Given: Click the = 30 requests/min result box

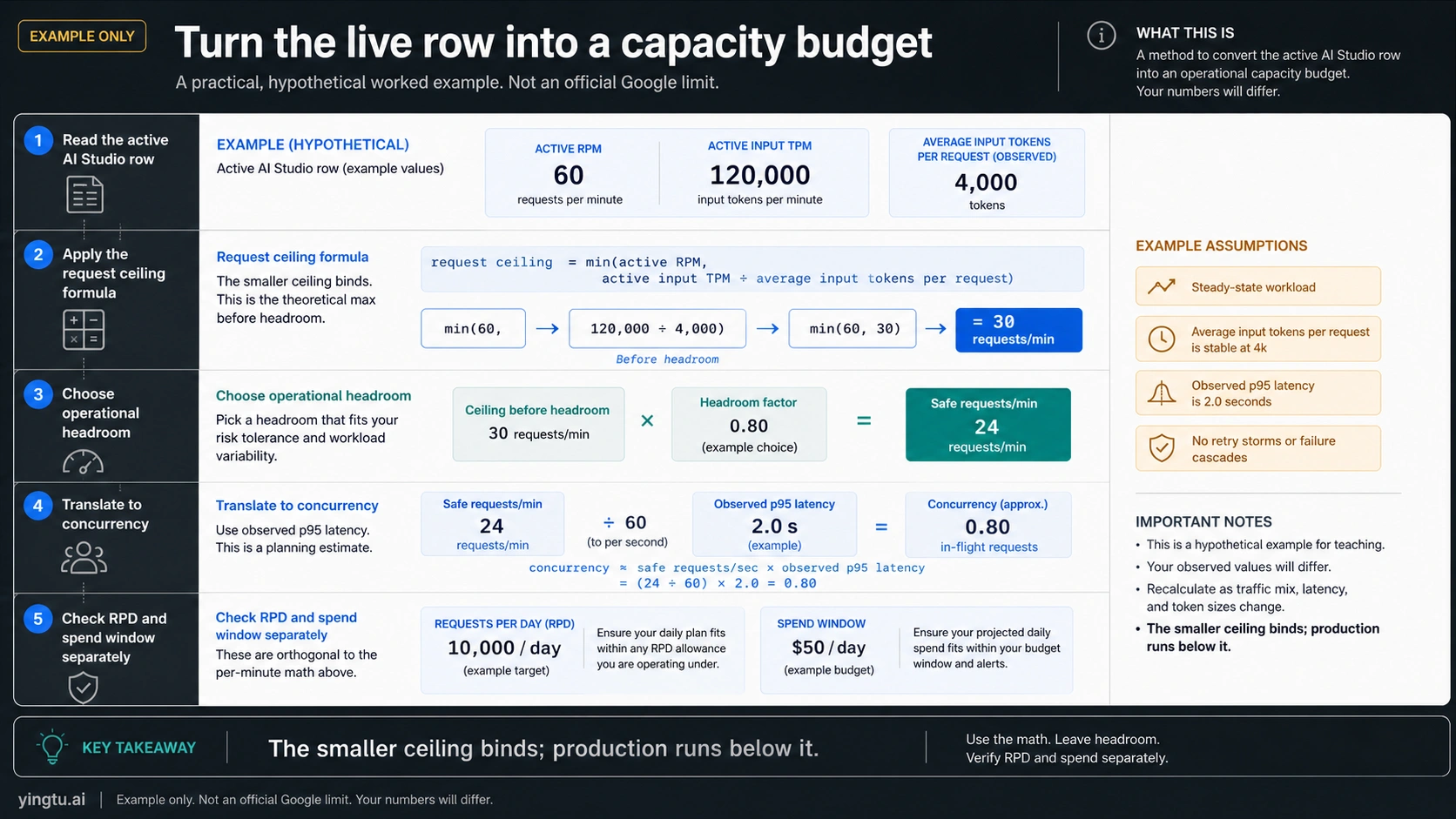Looking at the screenshot, I should pyautogui.click(x=1019, y=330).
